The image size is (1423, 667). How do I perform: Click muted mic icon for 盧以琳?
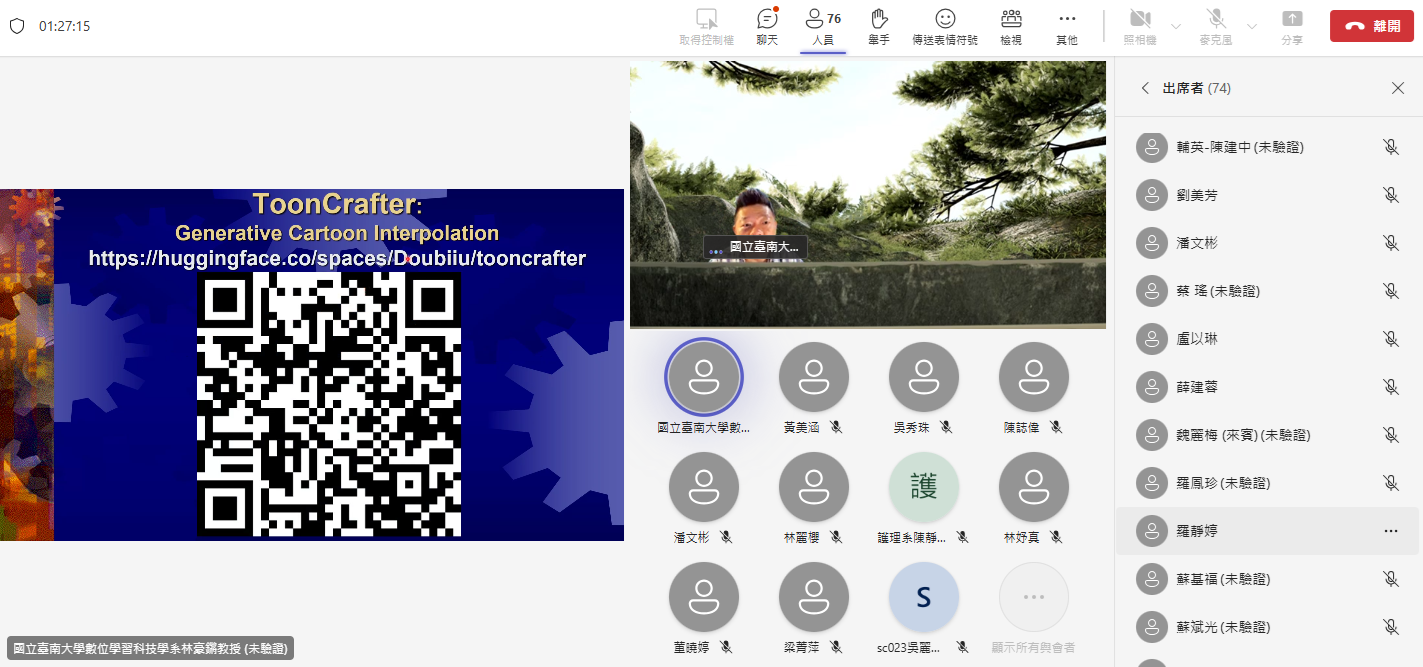pyautogui.click(x=1390, y=339)
